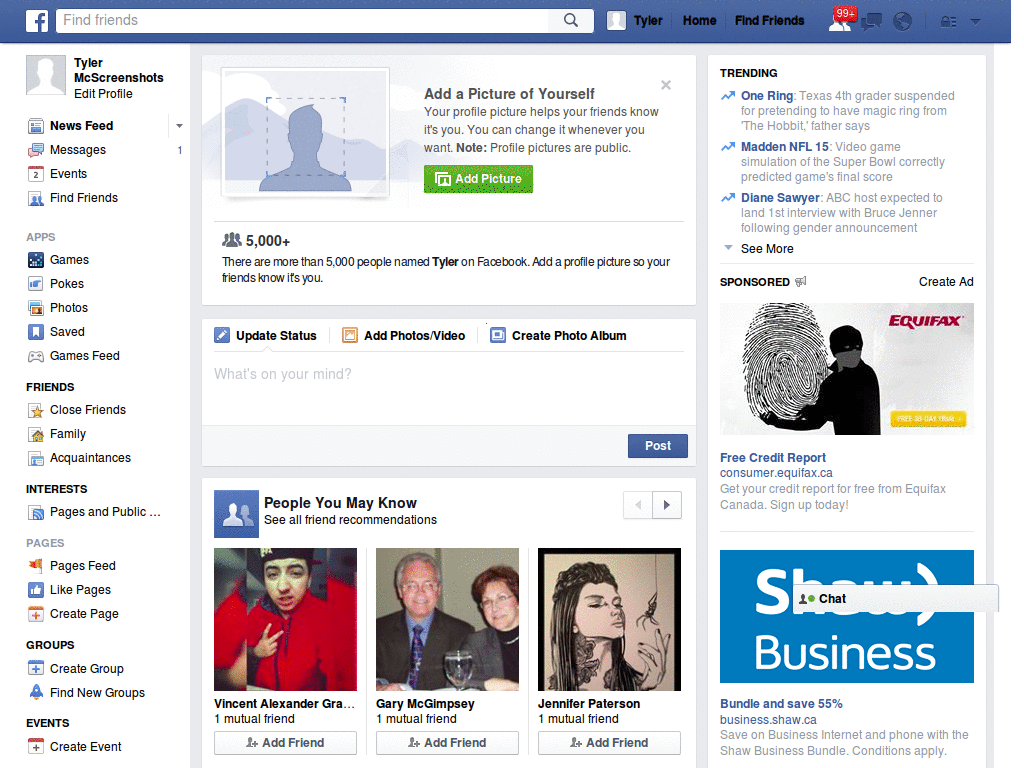This screenshot has height=768, width=1024.
Task: Click the Messages sidebar icon
Action: pos(36,150)
